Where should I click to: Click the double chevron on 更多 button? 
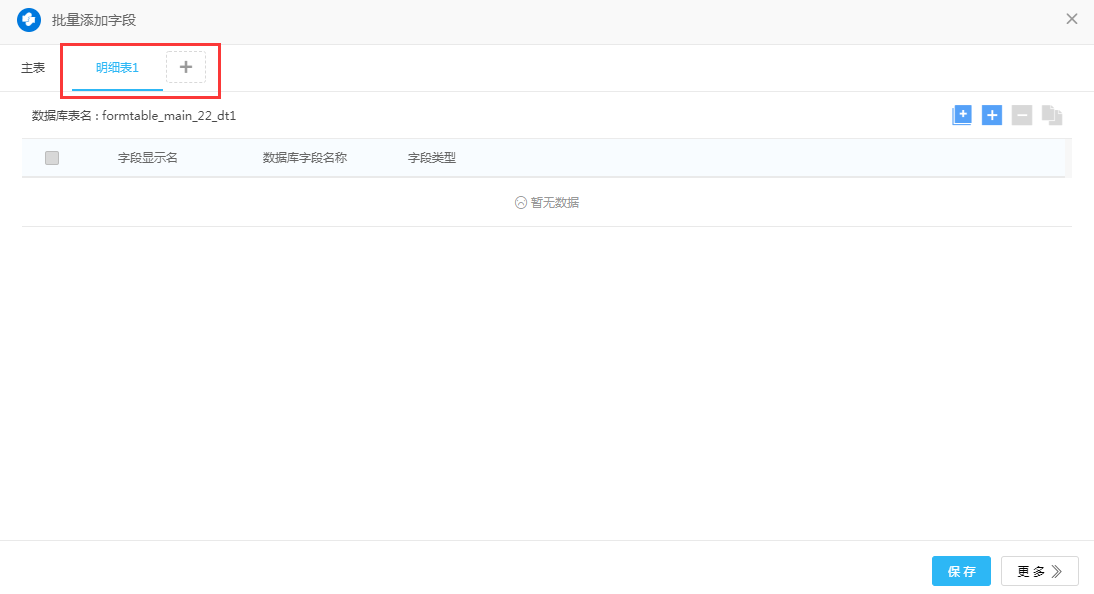(x=1057, y=571)
